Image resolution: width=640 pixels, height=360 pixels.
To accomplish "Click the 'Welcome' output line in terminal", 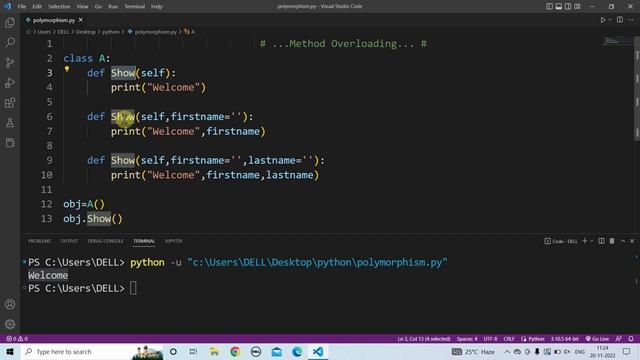I will [x=48, y=275].
